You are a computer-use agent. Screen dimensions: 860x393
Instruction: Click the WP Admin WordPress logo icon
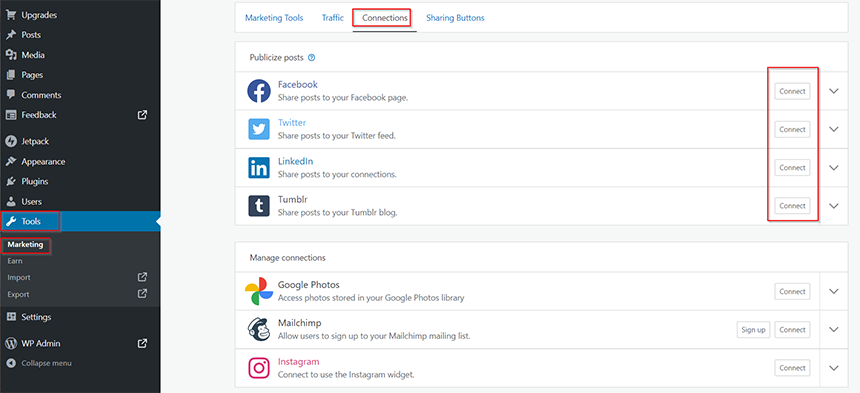point(10,344)
